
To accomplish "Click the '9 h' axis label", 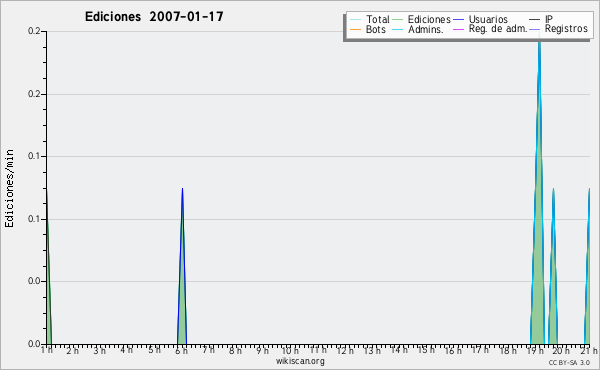I will 262,351.
